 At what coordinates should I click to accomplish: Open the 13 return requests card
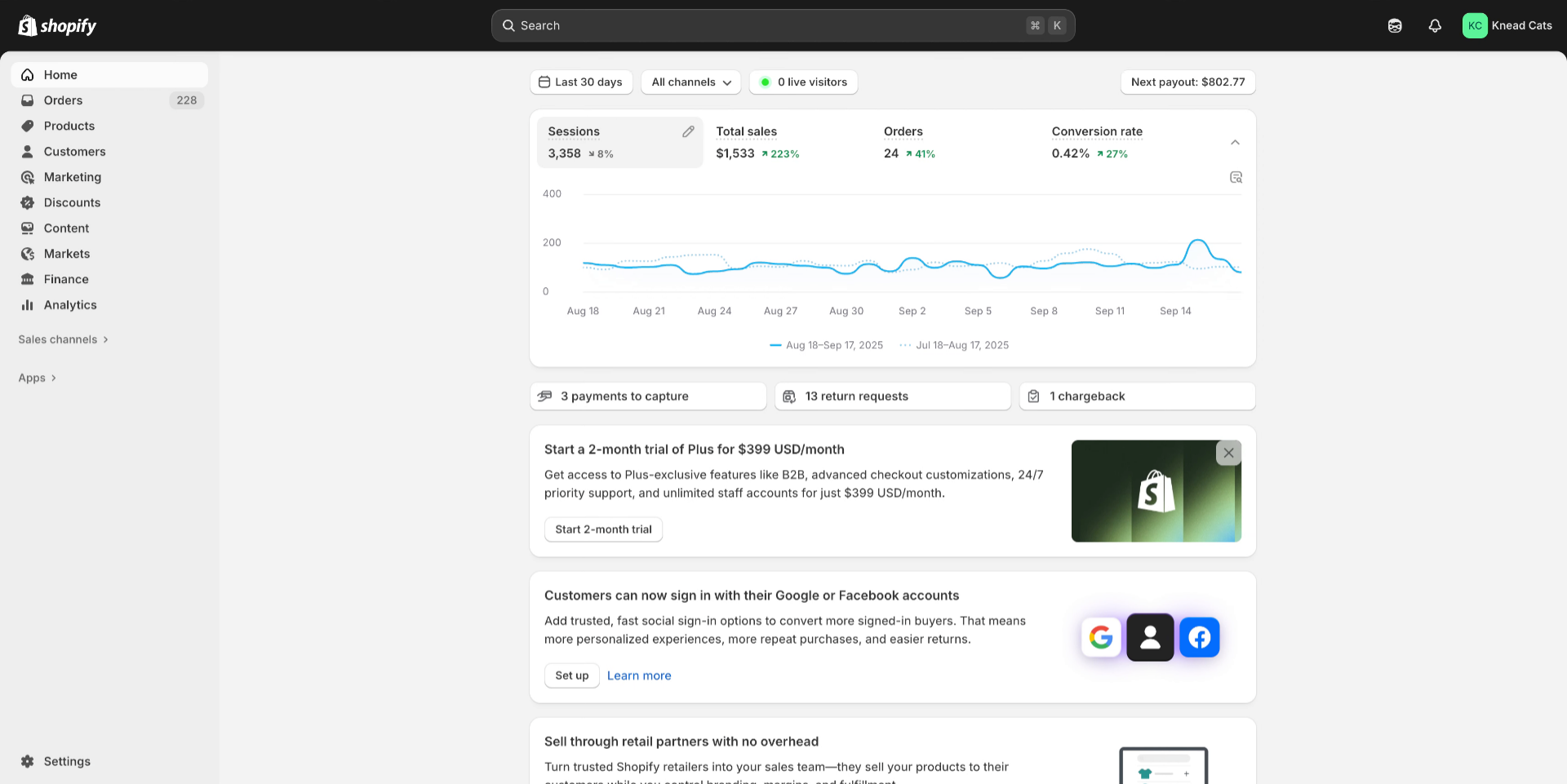click(x=892, y=396)
